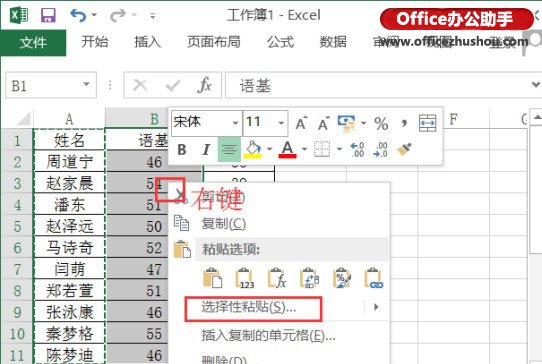Toggle center alignment in mini toolbar
This screenshot has width=542, height=364.
point(229,149)
